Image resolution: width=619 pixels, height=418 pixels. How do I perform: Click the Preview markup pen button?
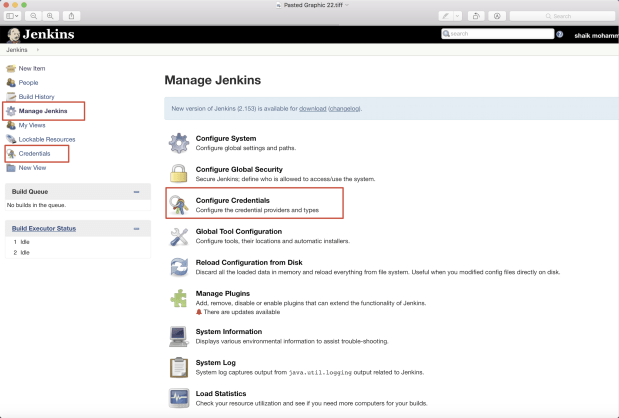pyautogui.click(x=446, y=16)
